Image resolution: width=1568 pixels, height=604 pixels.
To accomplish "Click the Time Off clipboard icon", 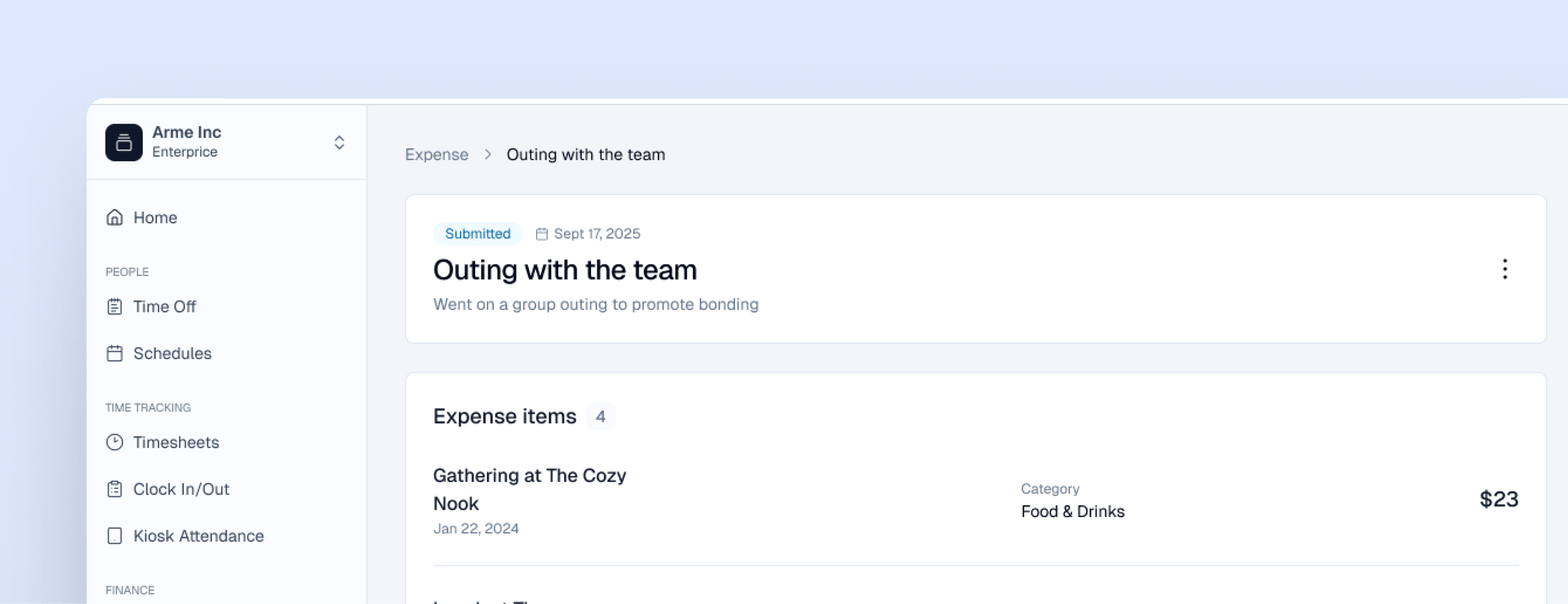I will 115,306.
